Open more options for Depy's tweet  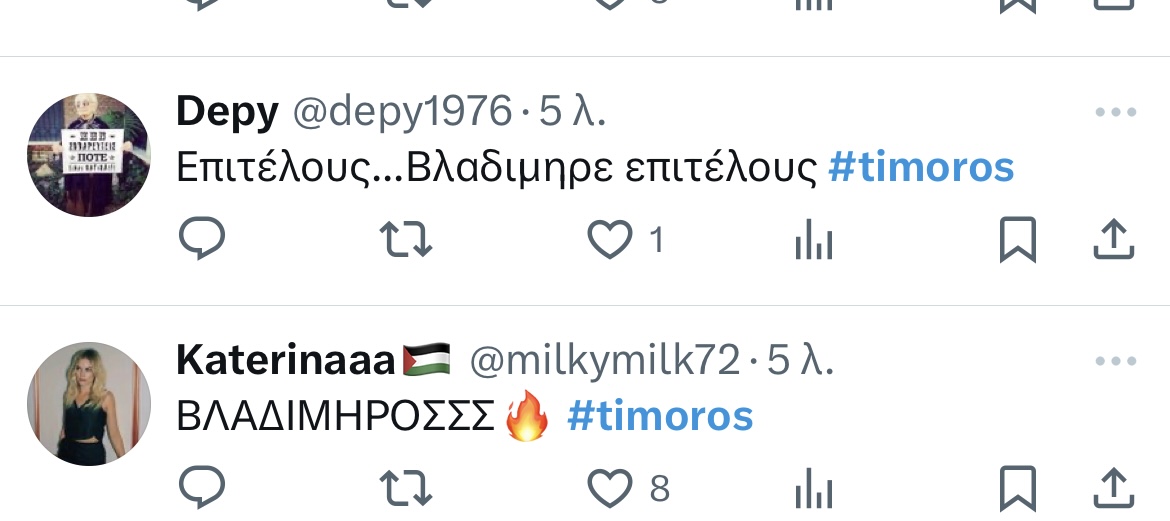pyautogui.click(x=1116, y=113)
